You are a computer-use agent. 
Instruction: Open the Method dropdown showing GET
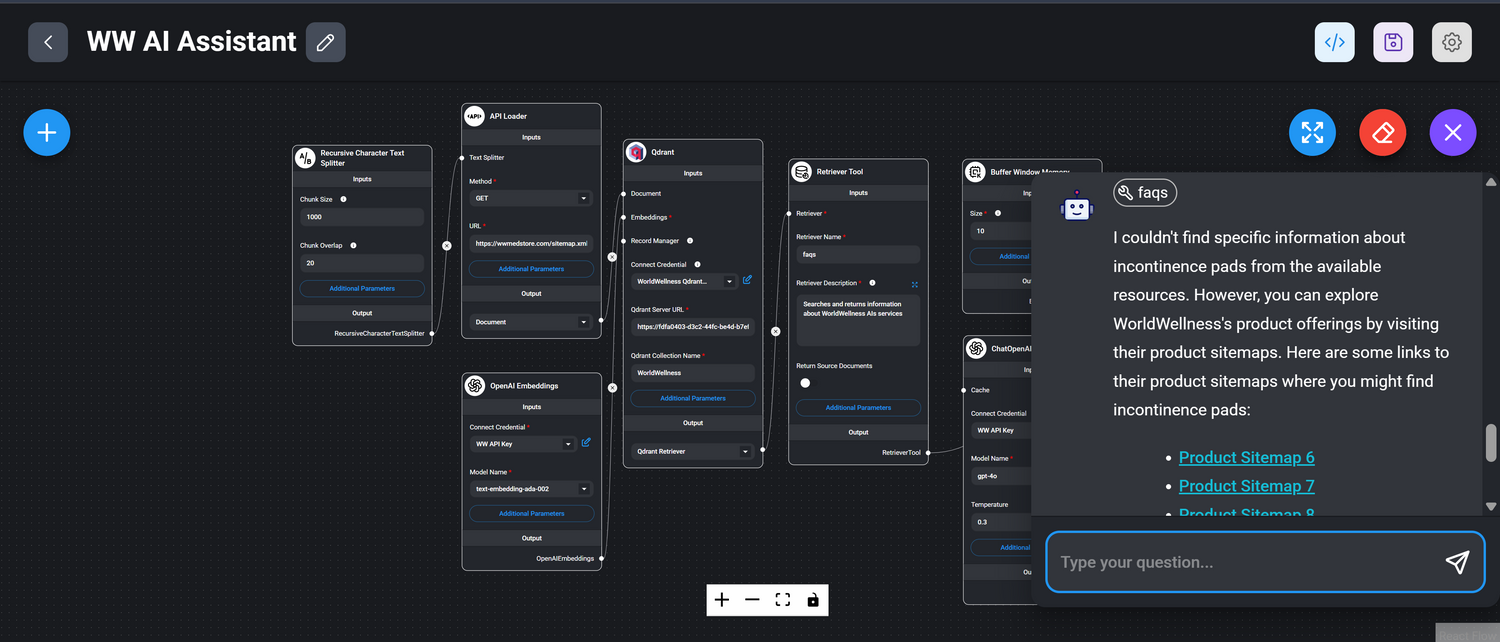coord(531,198)
